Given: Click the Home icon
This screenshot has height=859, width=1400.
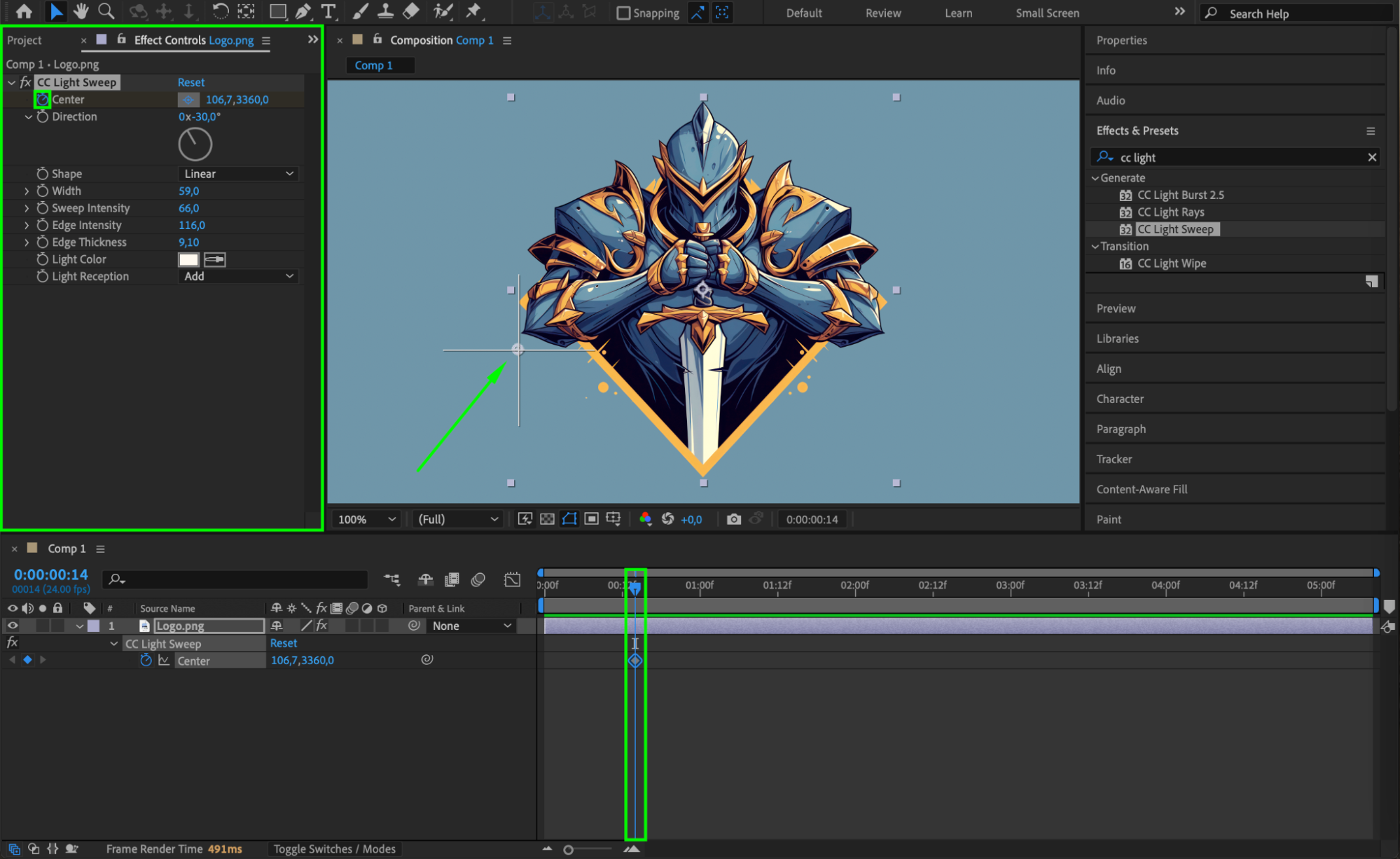Looking at the screenshot, I should 24,11.
